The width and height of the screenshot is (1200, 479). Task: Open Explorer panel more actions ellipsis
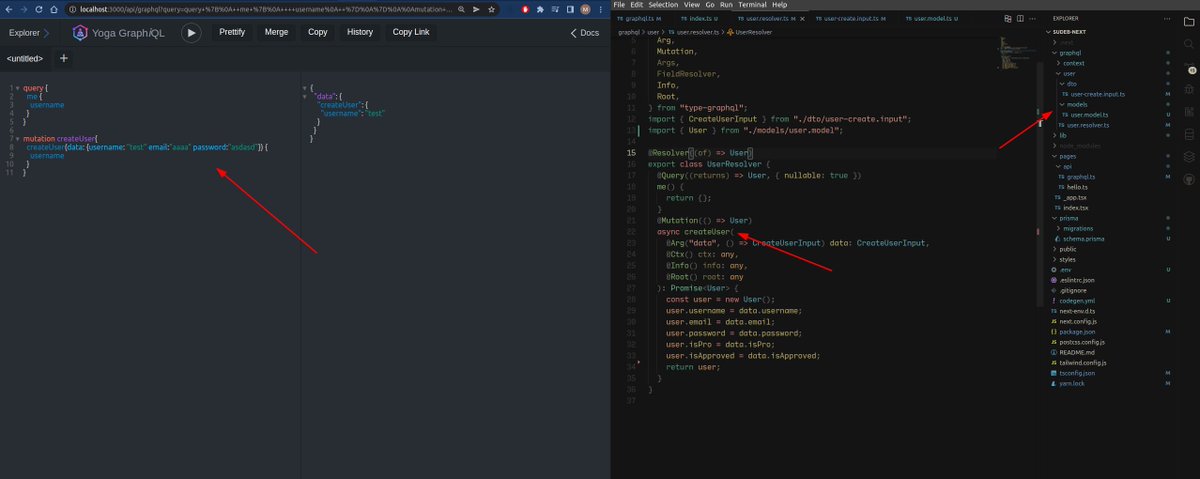pos(1168,19)
